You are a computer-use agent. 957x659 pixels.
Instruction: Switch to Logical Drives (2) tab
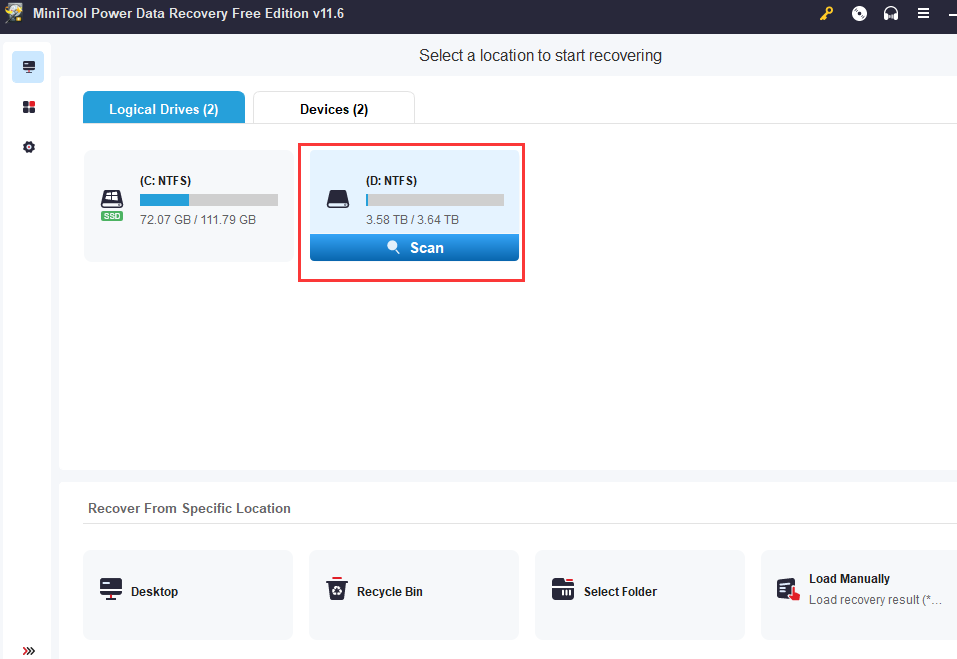click(164, 107)
